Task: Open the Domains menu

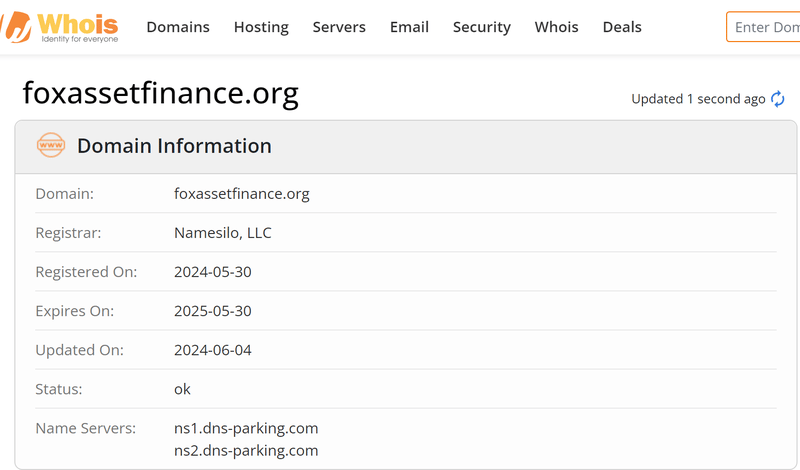Action: pos(178,27)
